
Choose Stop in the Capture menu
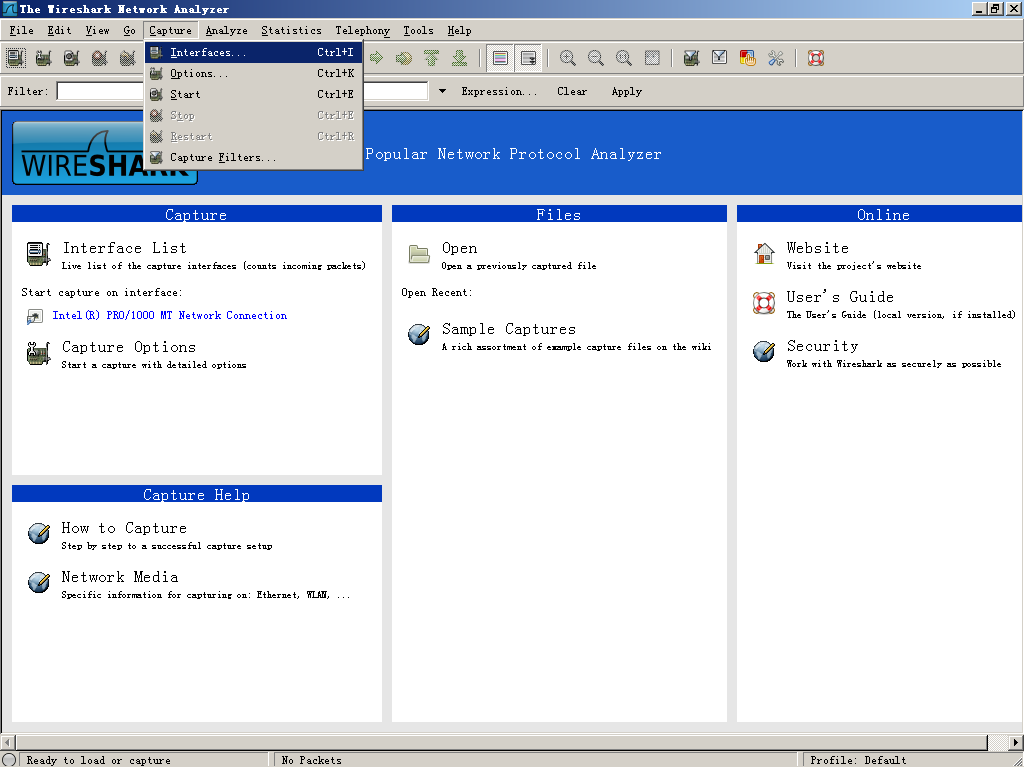253,115
